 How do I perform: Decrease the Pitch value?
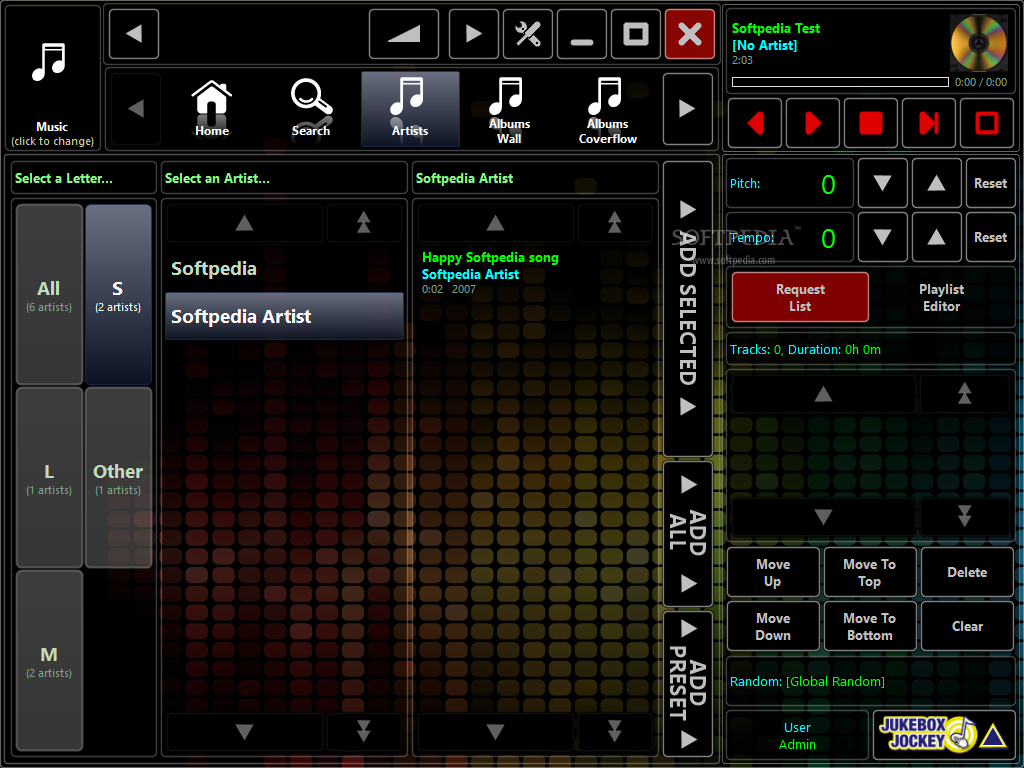pos(882,184)
